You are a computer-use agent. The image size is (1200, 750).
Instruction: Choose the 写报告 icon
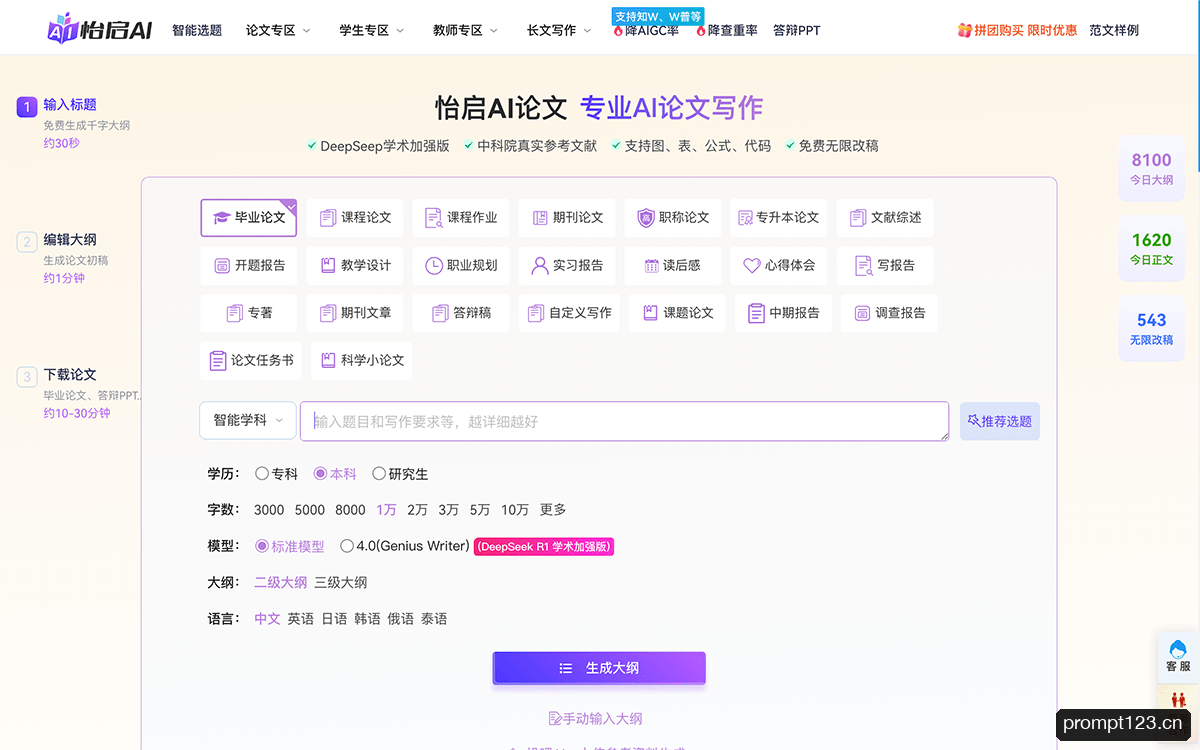point(864,265)
